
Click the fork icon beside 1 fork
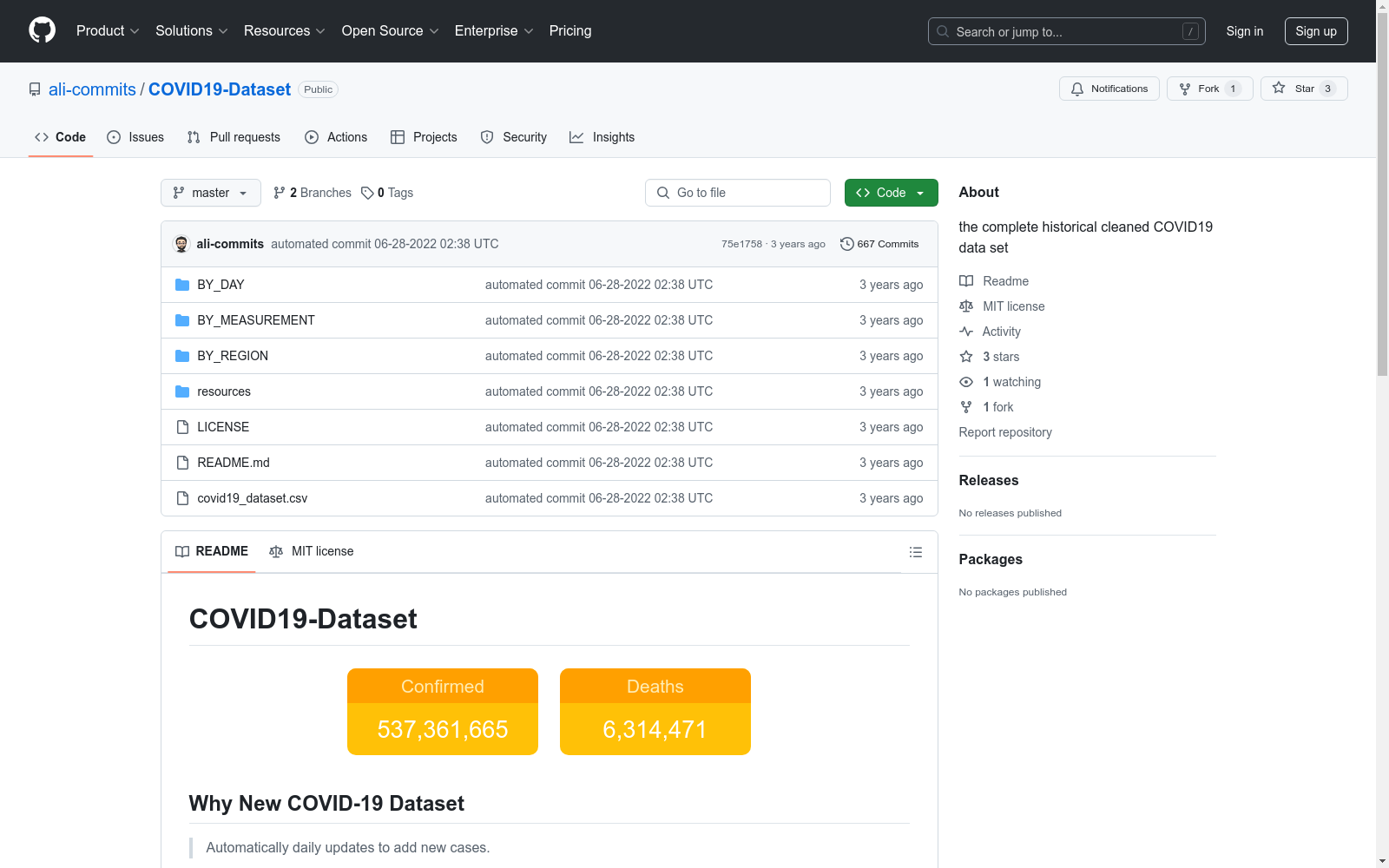coord(966,407)
